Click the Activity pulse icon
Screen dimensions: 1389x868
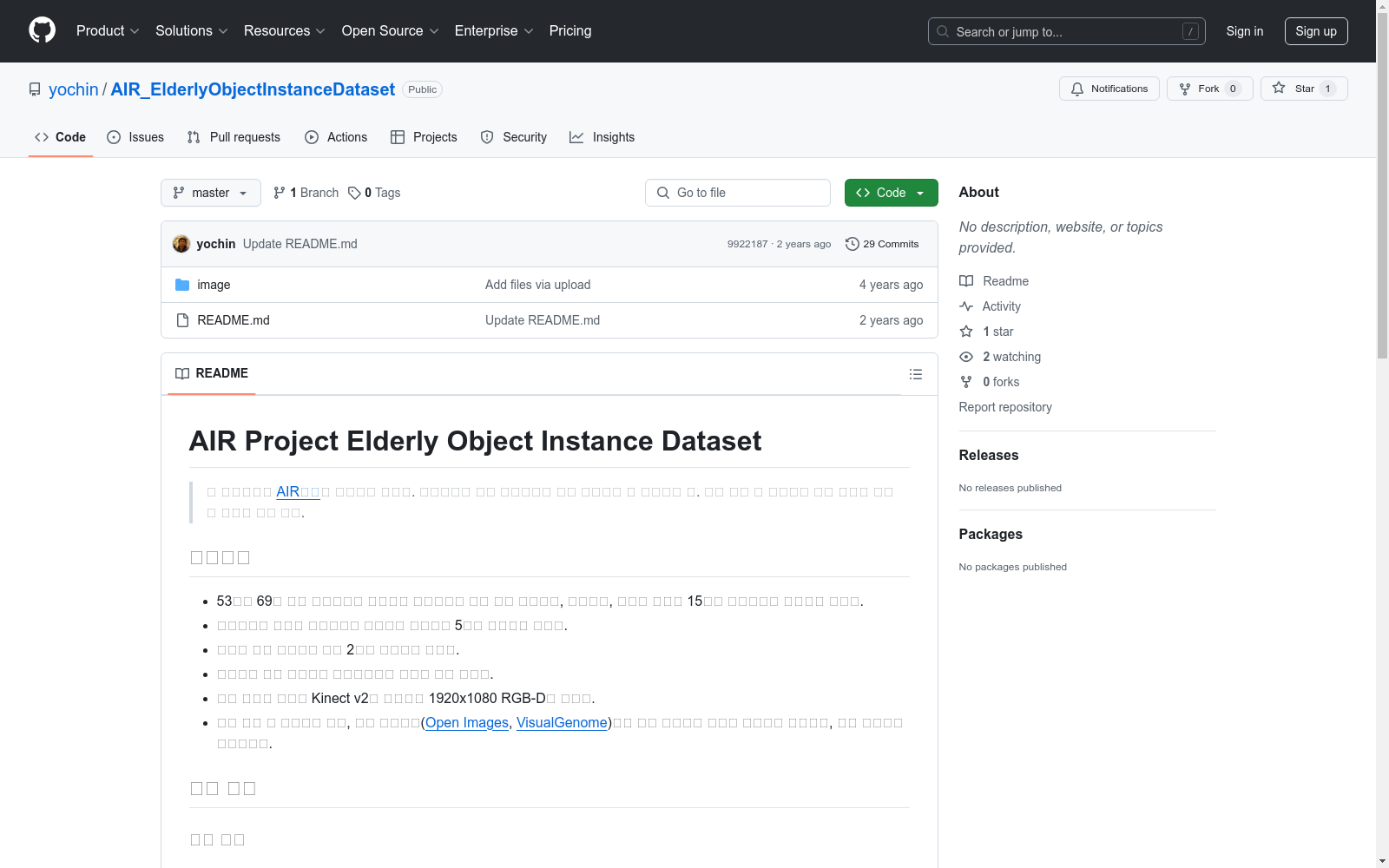(966, 306)
